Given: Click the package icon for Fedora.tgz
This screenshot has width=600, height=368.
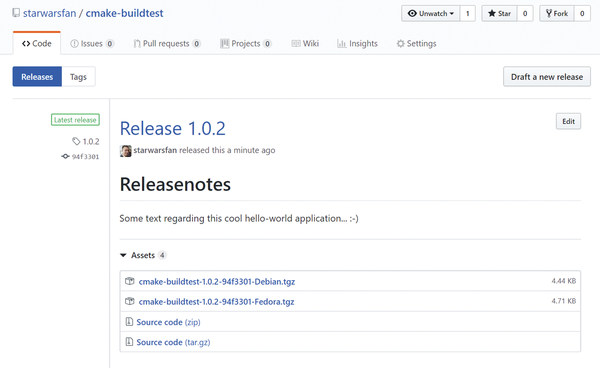Looking at the screenshot, I should click(x=130, y=301).
